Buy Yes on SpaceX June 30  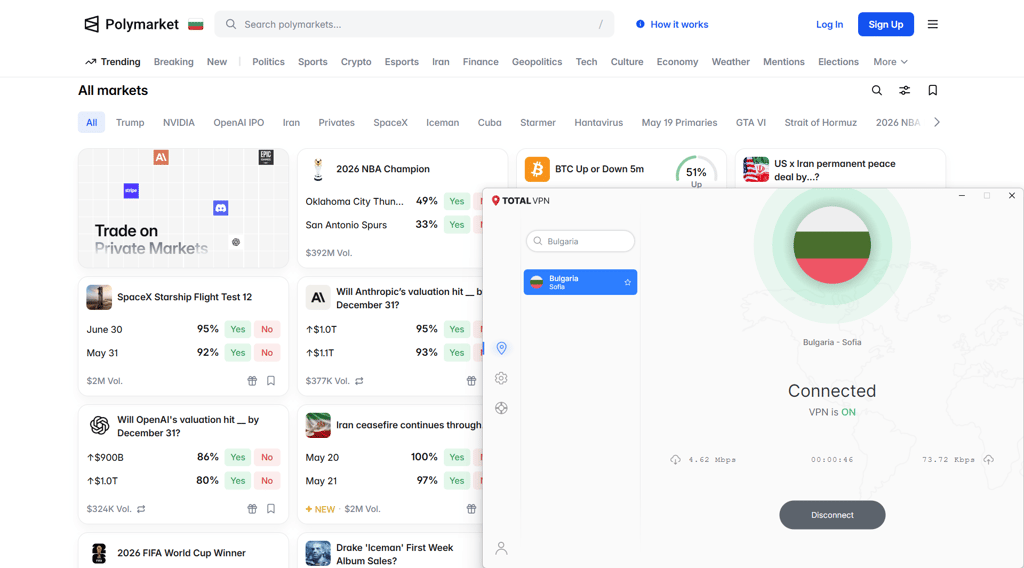[238, 329]
